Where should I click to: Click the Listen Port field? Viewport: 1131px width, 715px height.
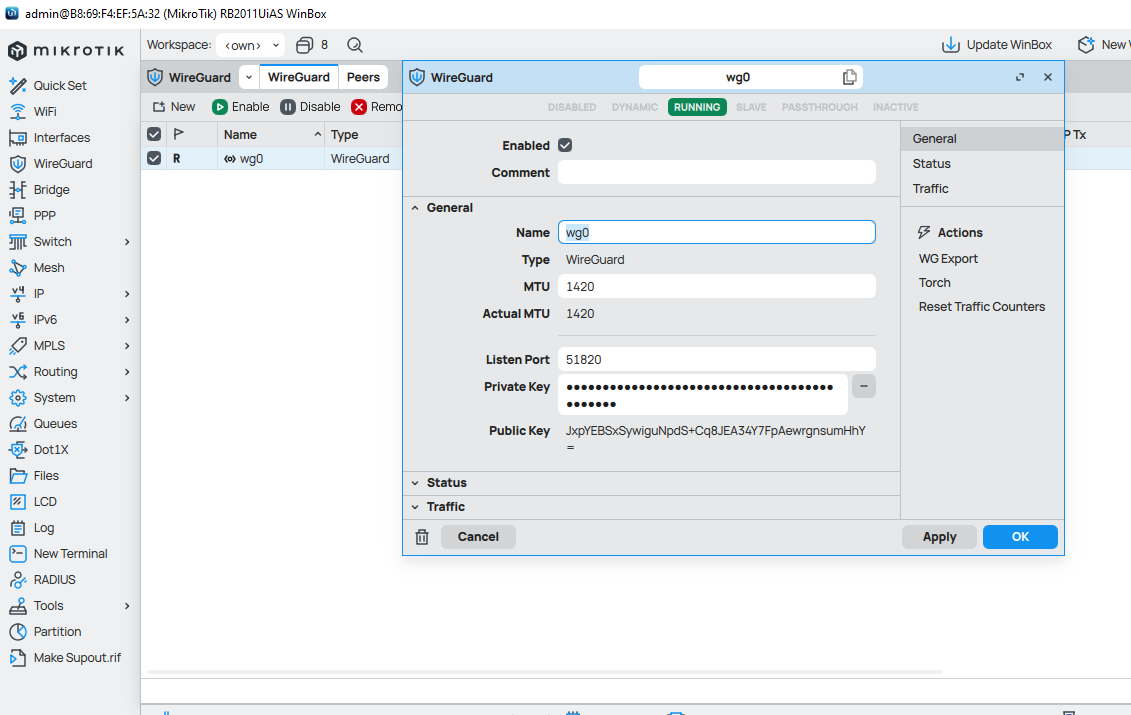[716, 359]
